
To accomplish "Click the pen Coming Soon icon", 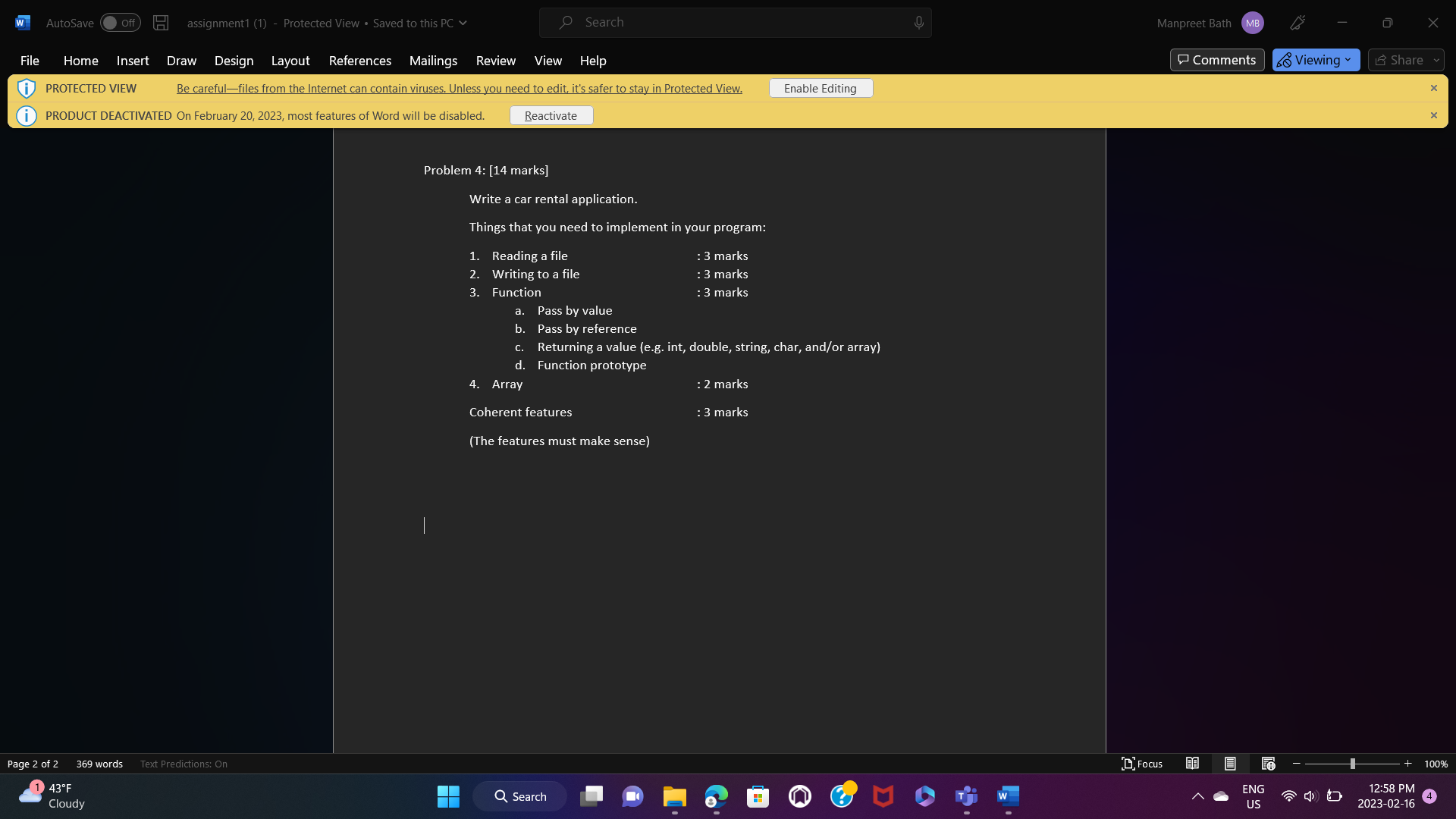I will click(x=1298, y=23).
